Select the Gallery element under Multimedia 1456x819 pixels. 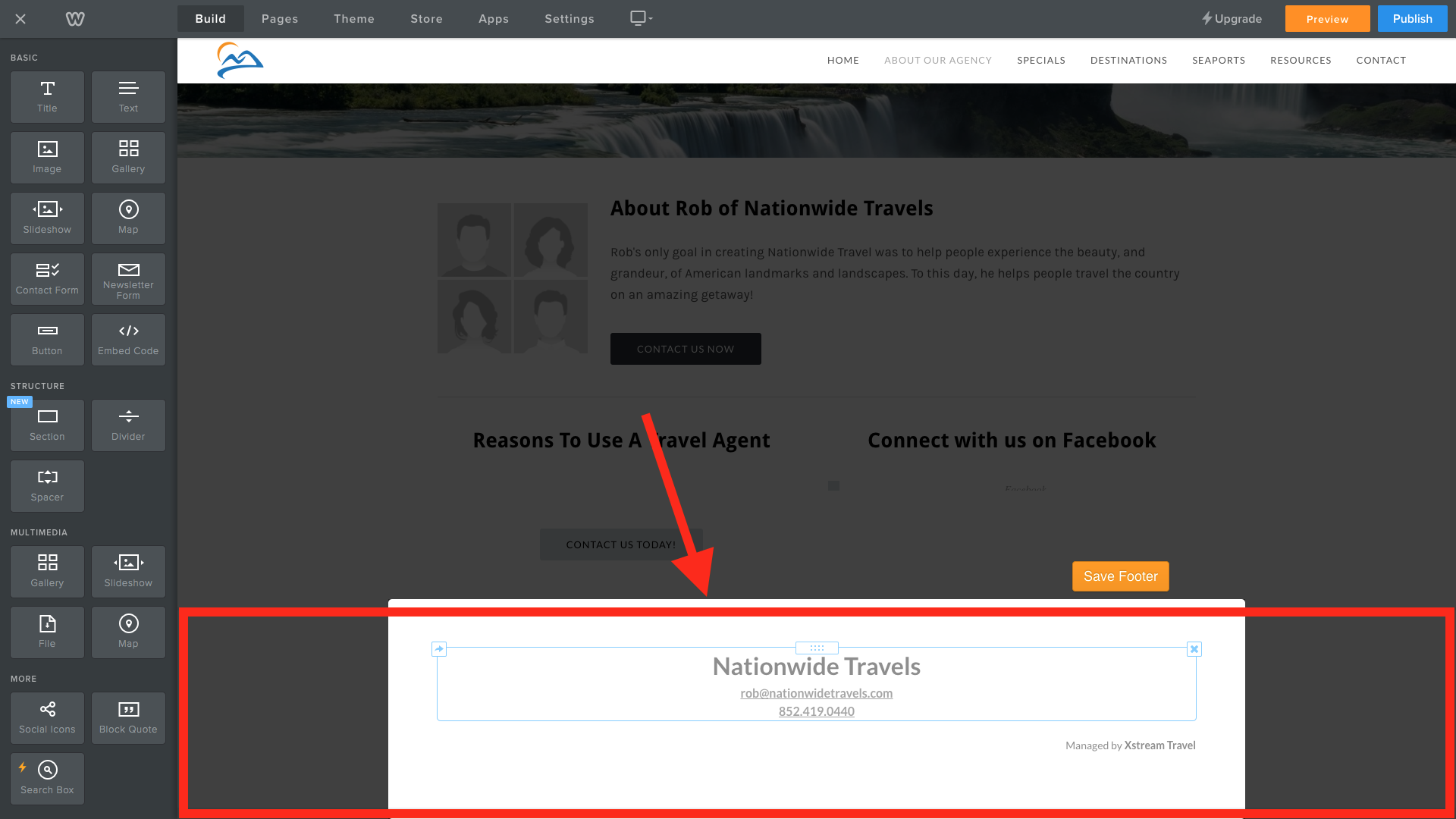pos(47,572)
